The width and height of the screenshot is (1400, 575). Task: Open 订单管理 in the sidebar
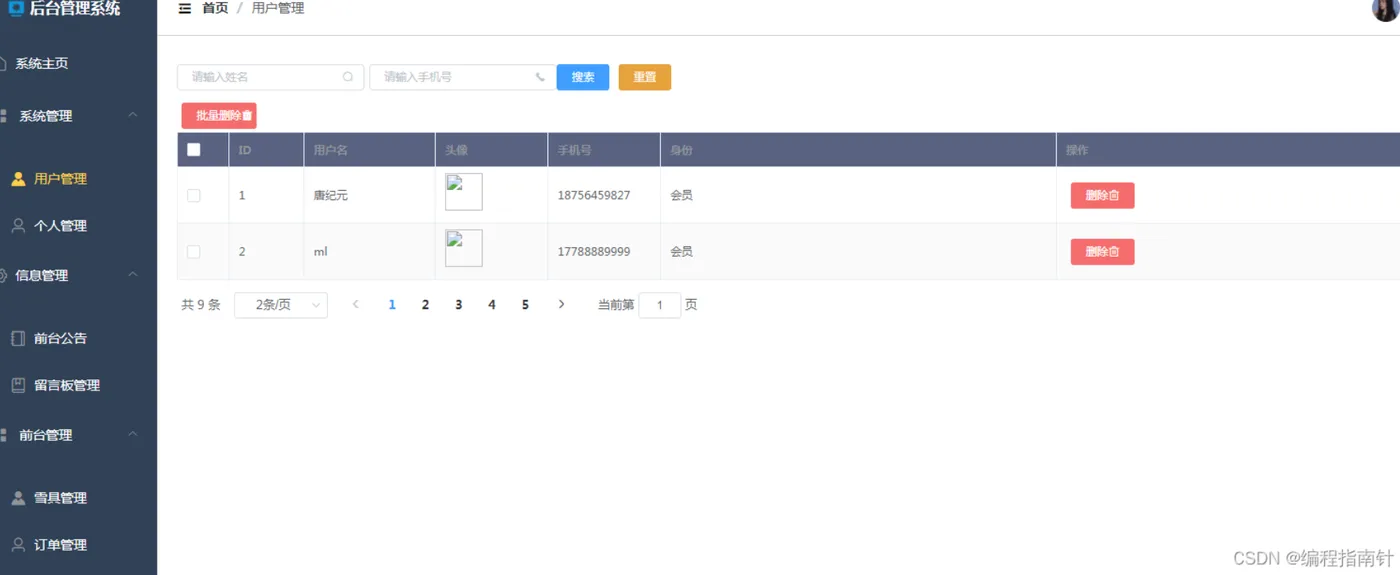tap(60, 545)
